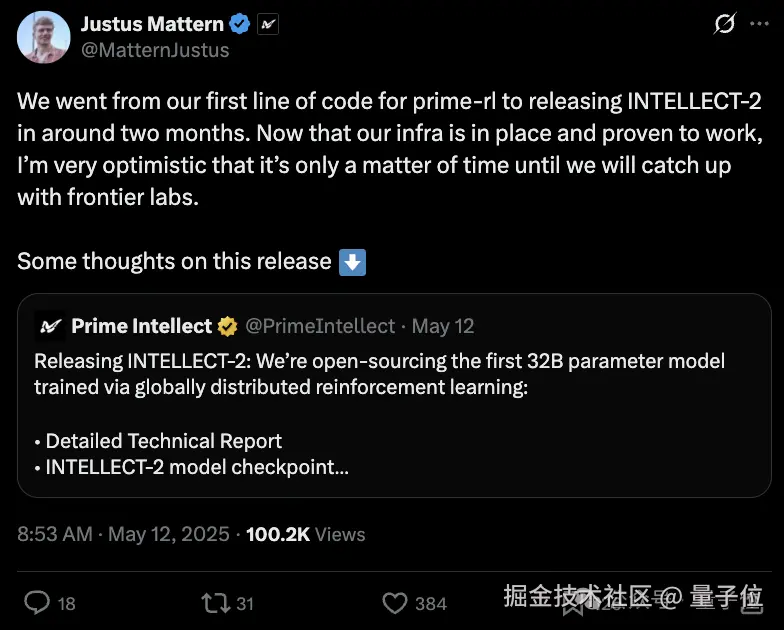
Task: Click the reply speech bubble icon
Action: click(x=37, y=602)
